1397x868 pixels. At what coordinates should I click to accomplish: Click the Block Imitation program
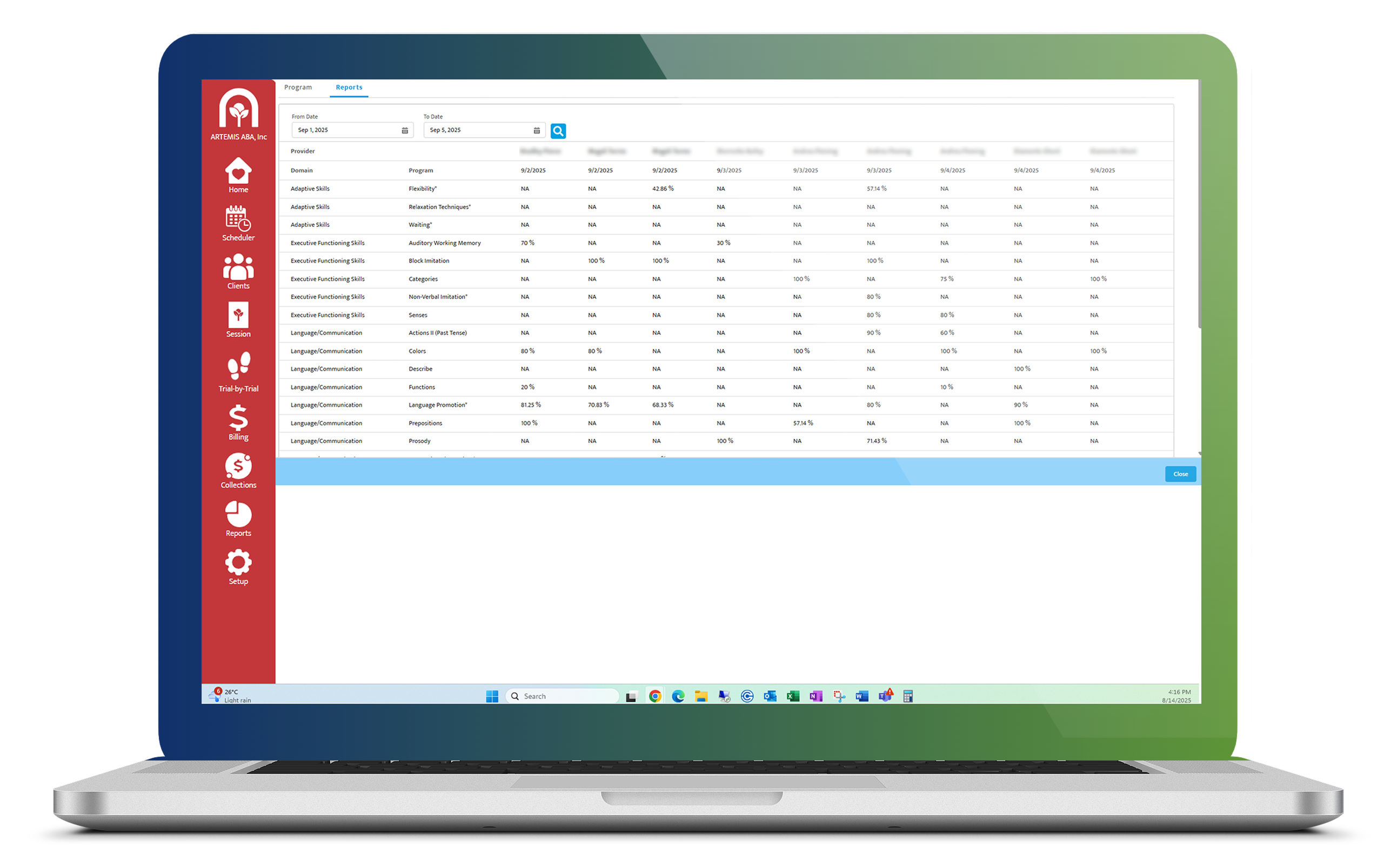(429, 261)
